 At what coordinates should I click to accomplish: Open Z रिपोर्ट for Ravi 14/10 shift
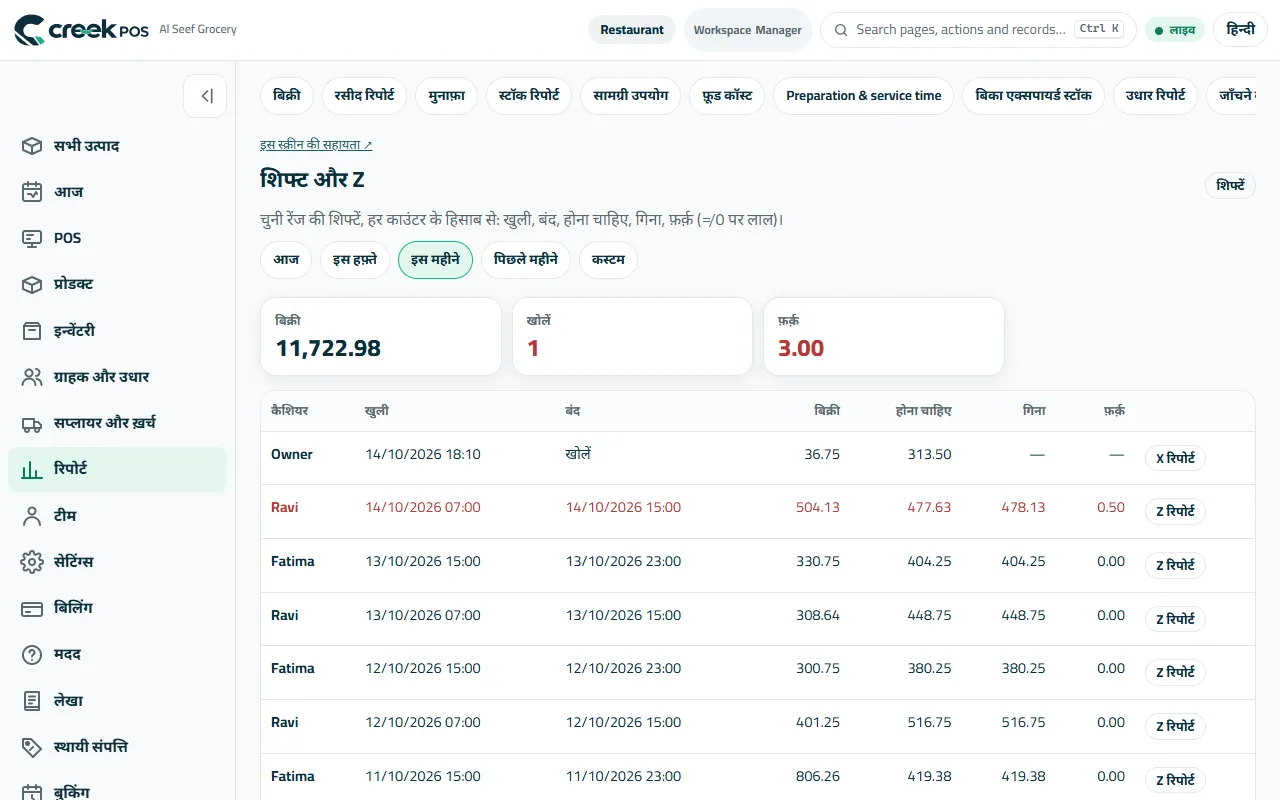[1175, 511]
